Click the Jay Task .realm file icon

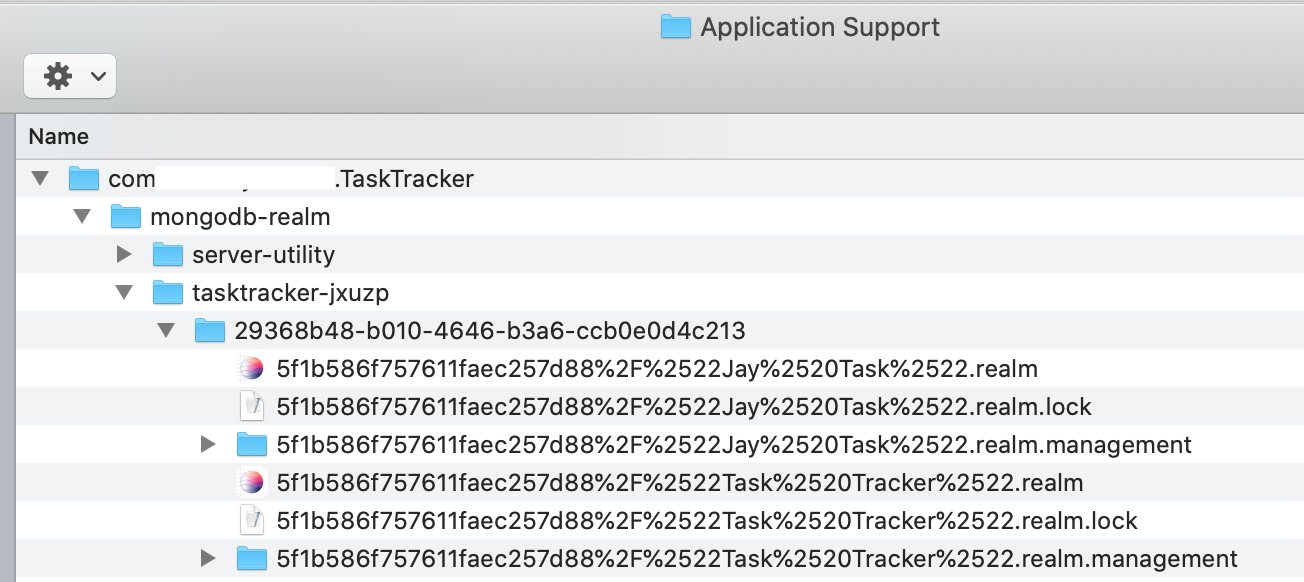pos(252,369)
